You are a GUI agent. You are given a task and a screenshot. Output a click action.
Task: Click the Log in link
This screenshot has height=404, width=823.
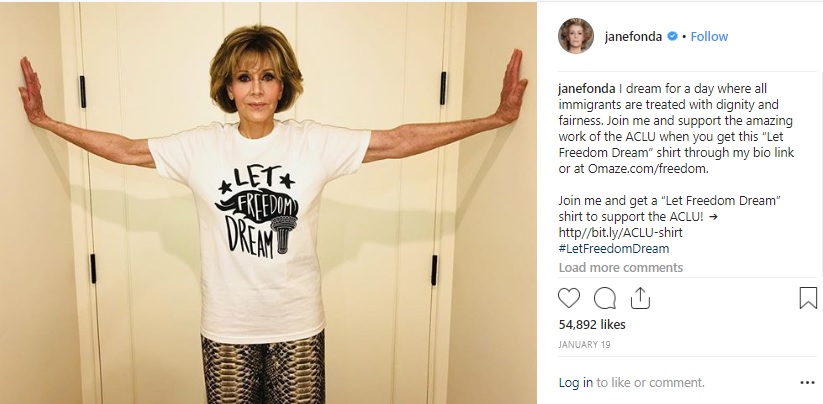tap(575, 383)
